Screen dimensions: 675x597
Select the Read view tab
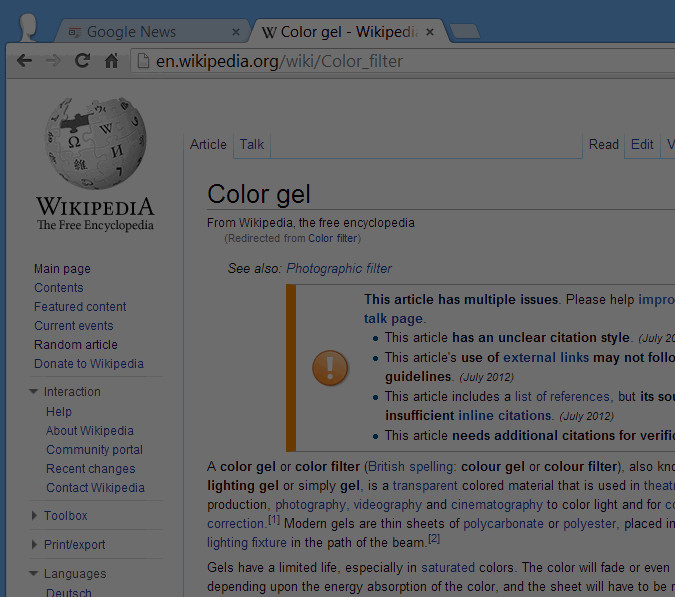[x=604, y=145]
